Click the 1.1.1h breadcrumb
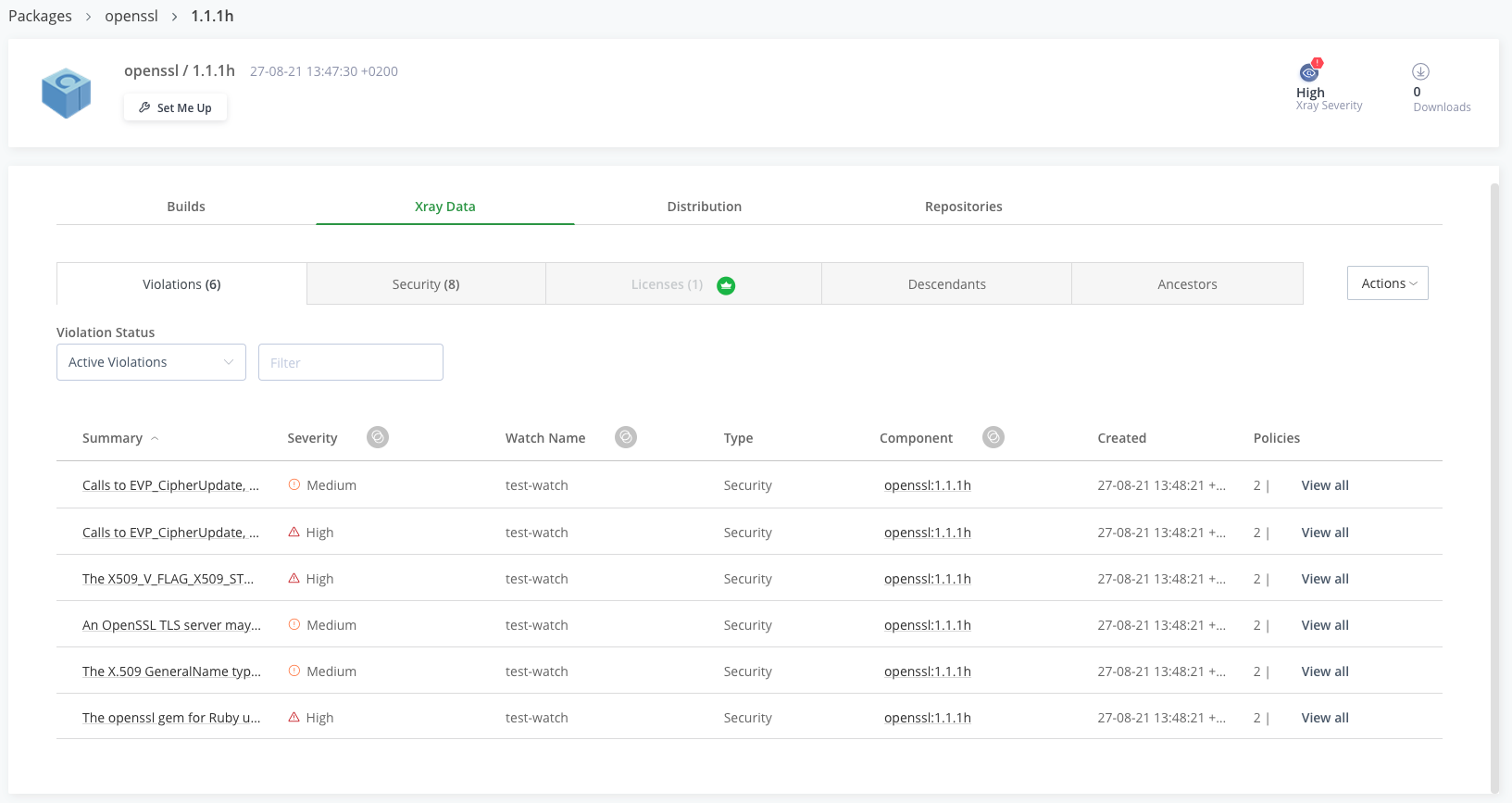This screenshot has width=1512, height=803. point(212,16)
